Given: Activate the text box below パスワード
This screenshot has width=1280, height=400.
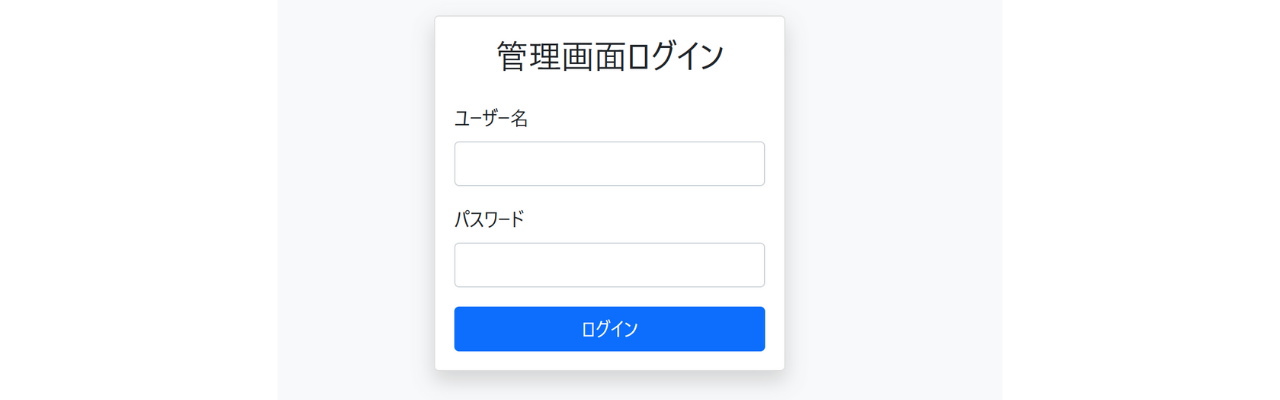Looking at the screenshot, I should click(609, 265).
